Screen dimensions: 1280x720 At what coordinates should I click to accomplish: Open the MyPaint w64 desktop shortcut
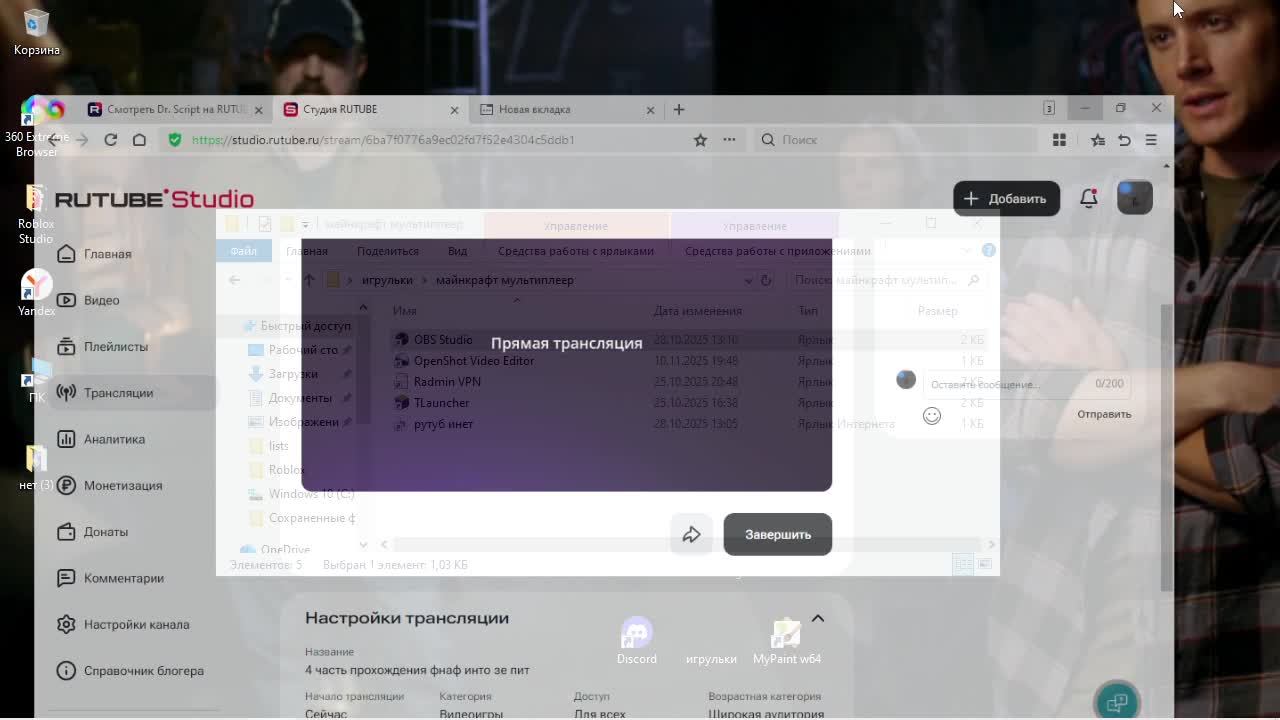click(x=787, y=641)
